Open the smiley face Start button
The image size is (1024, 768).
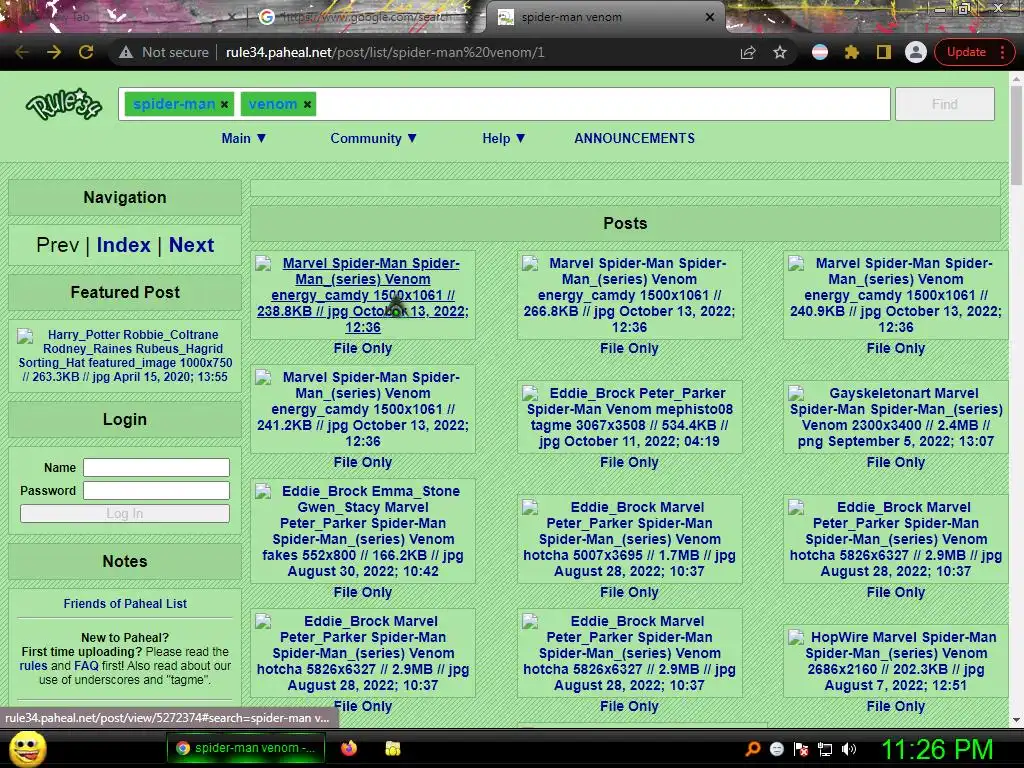pos(27,748)
